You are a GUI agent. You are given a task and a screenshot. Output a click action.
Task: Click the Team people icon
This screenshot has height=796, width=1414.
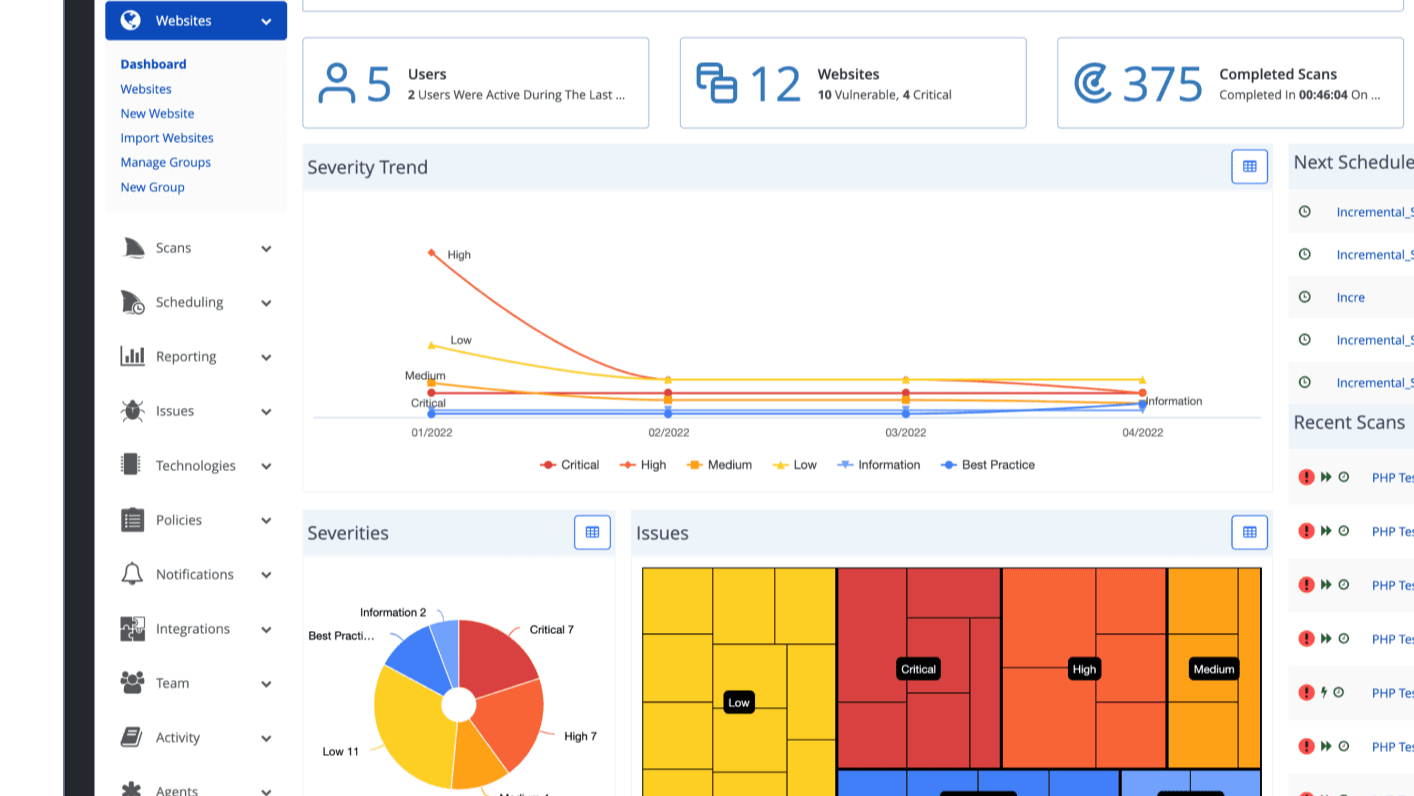click(132, 683)
